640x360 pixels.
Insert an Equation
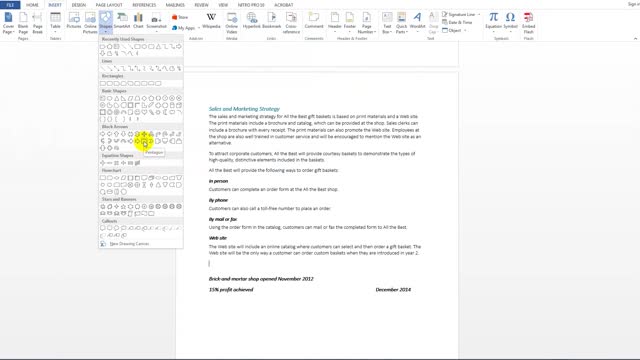[x=493, y=23]
